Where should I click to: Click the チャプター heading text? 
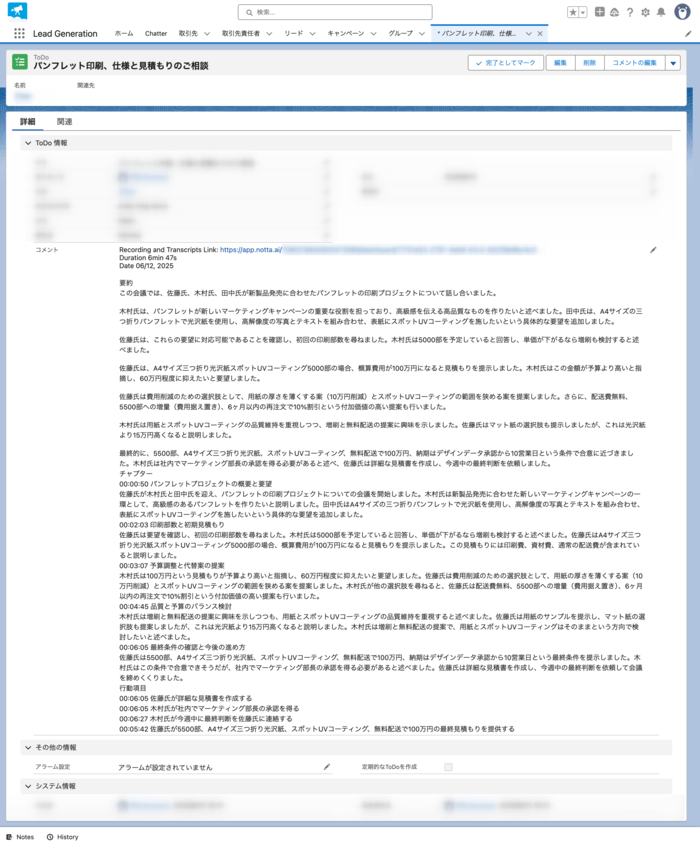[x=136, y=473]
